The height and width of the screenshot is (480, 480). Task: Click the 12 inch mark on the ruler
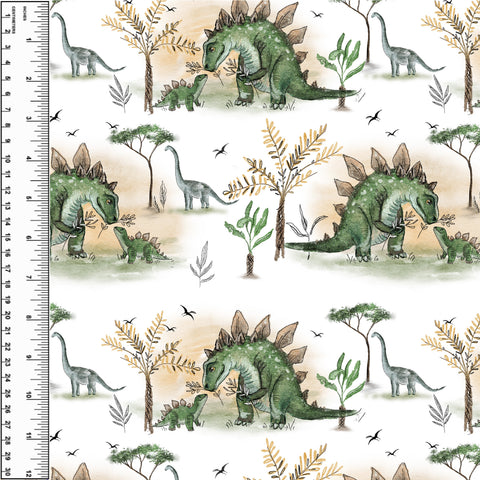(x=29, y=474)
